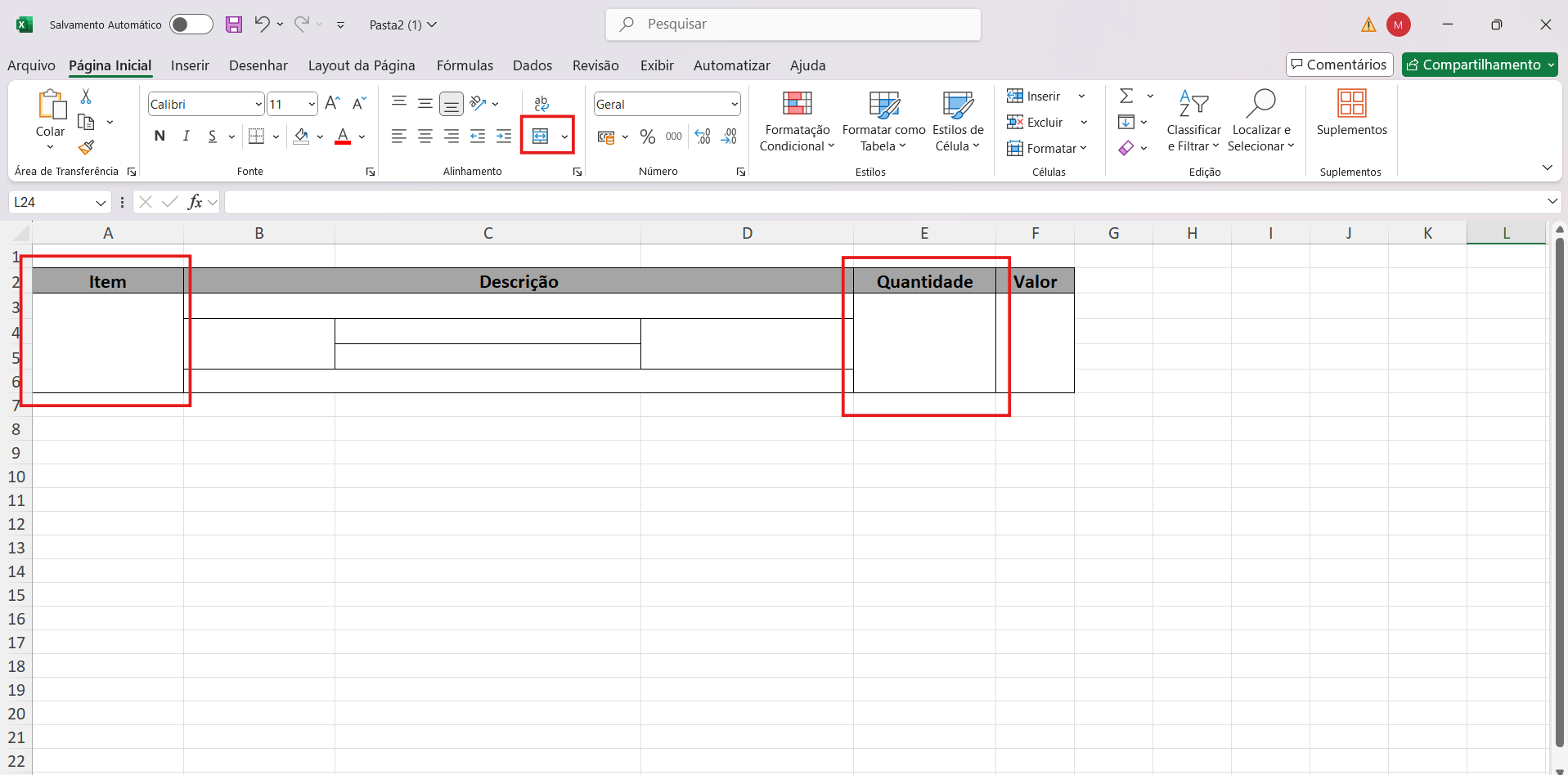The height and width of the screenshot is (775, 1568).
Task: Click the AutoSum sigma icon
Action: point(1126,96)
